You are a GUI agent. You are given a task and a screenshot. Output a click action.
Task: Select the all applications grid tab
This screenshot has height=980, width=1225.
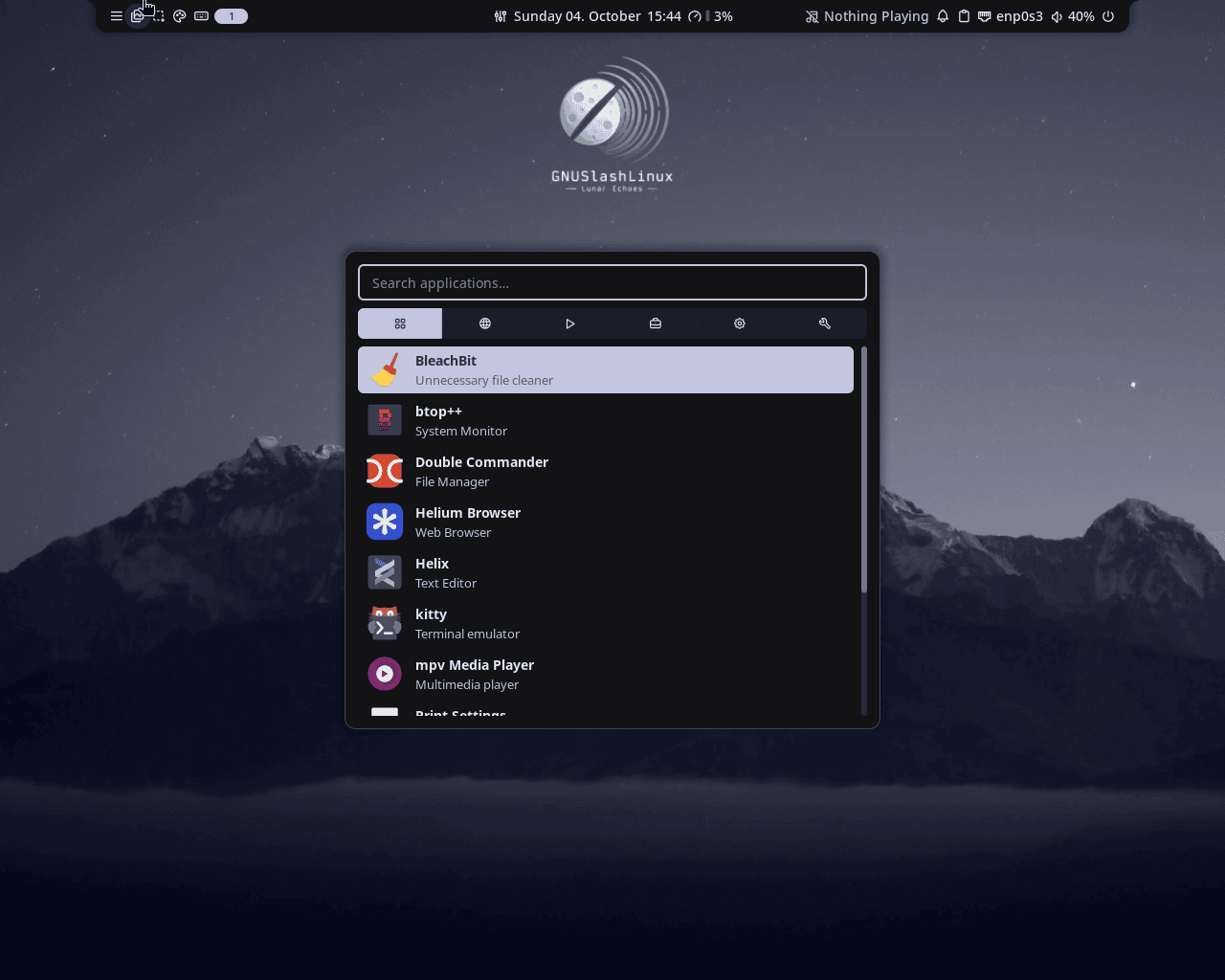point(400,323)
